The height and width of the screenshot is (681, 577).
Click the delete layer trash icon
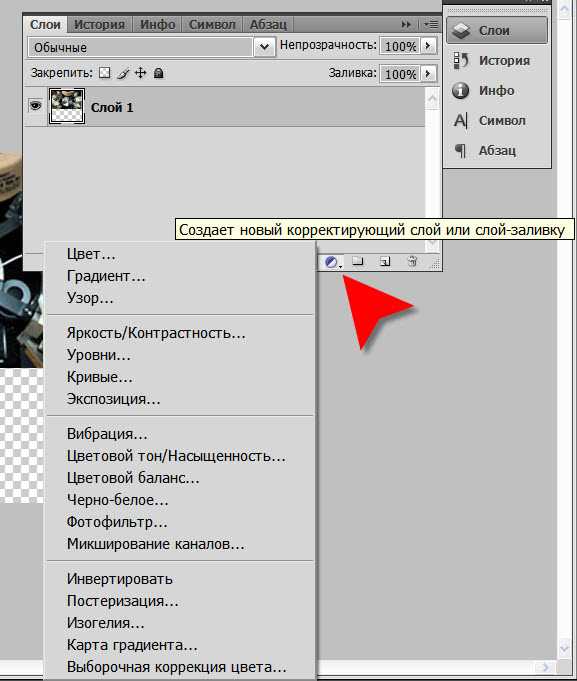[412, 261]
